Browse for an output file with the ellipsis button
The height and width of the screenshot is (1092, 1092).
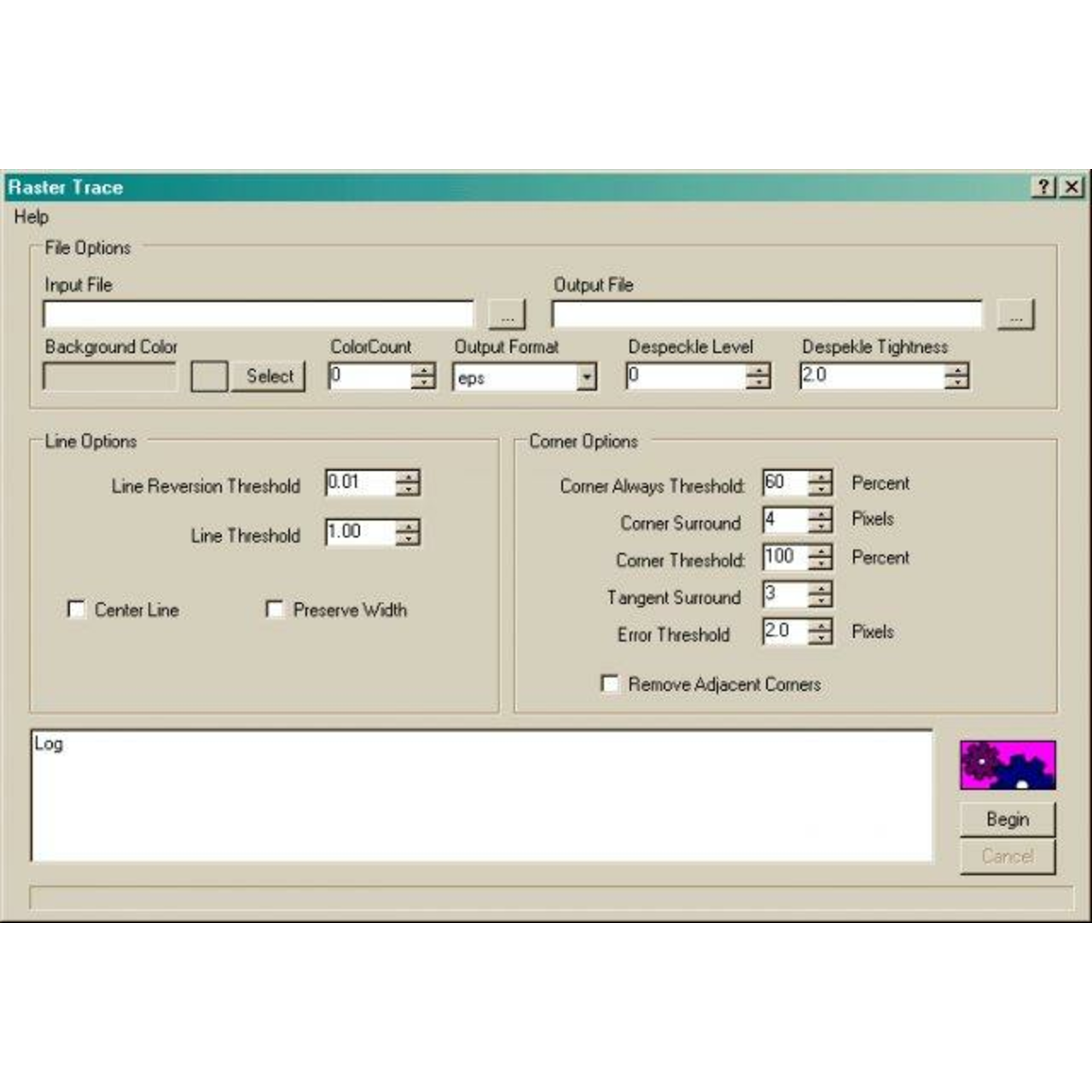pos(1015,314)
